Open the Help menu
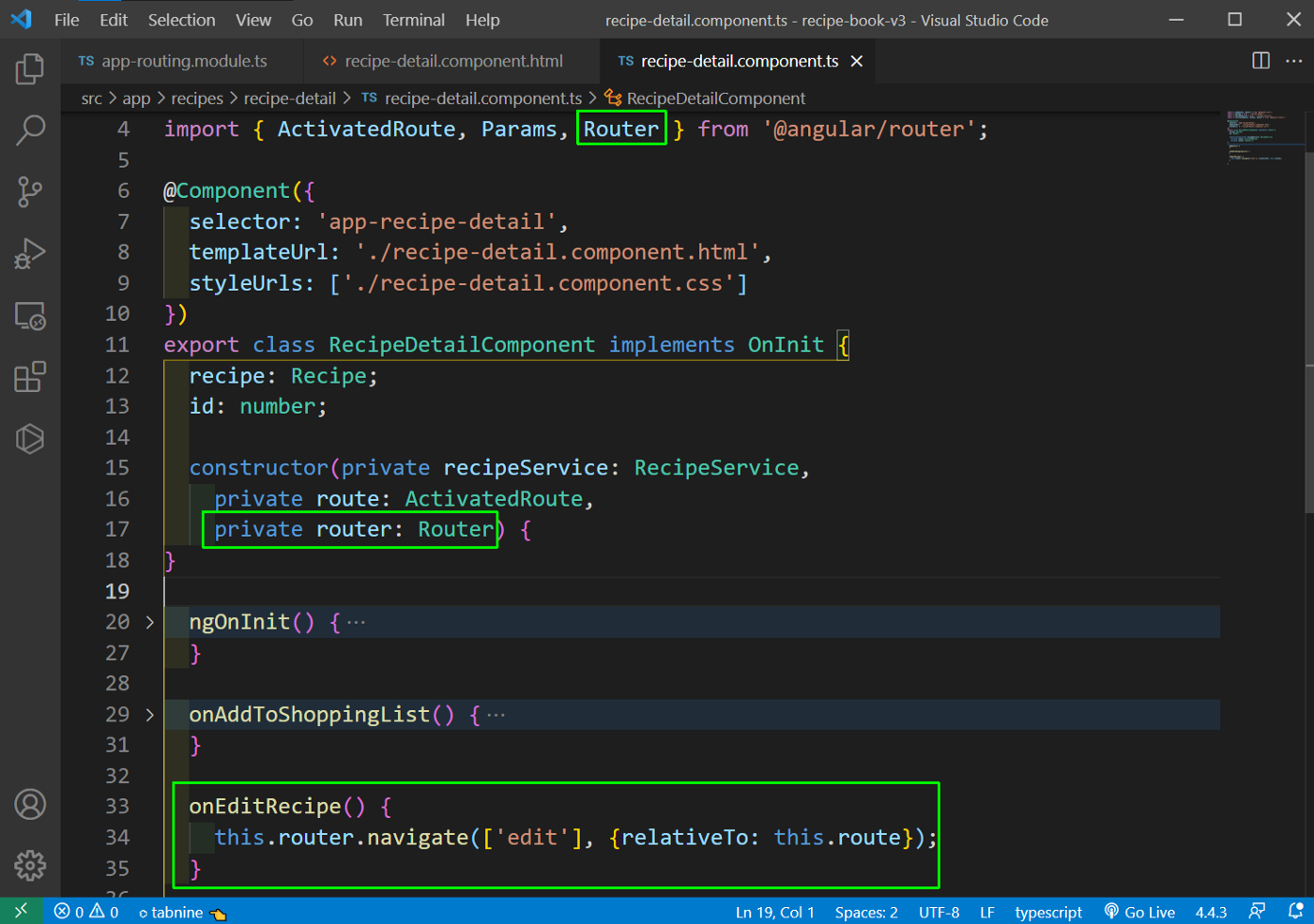 (x=482, y=20)
